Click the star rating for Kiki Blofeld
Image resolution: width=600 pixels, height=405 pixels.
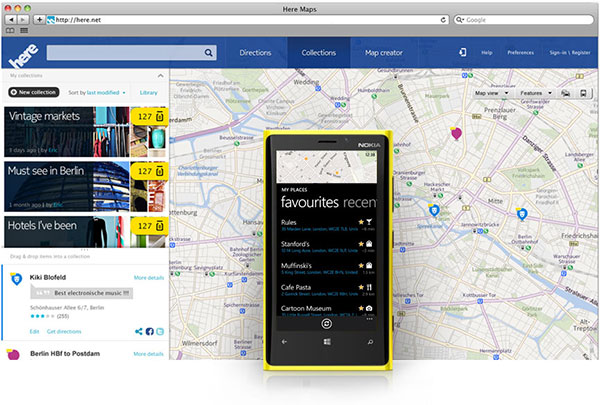pos(42,316)
